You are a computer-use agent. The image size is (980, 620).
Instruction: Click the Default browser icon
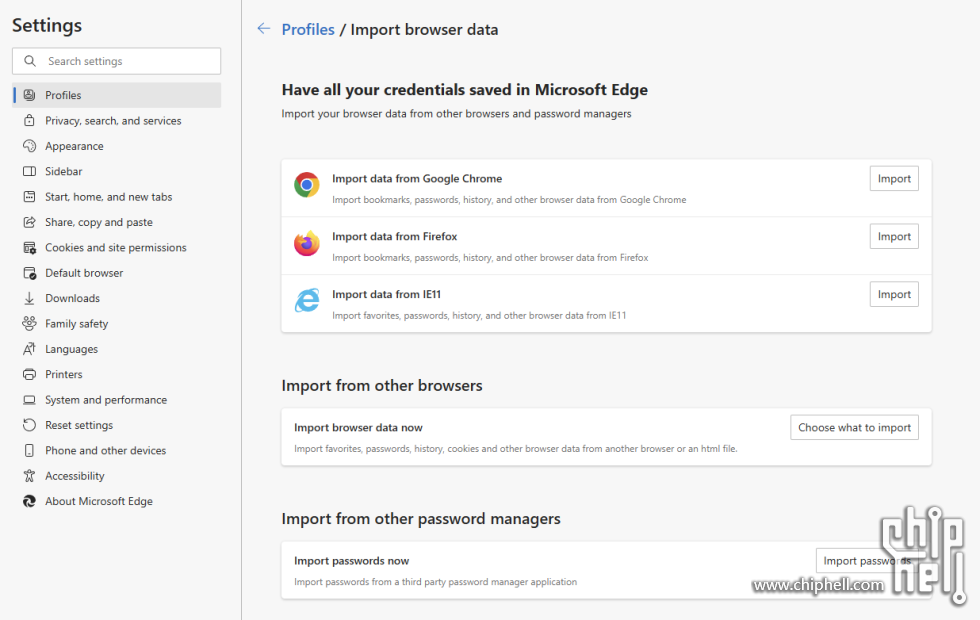(x=29, y=273)
